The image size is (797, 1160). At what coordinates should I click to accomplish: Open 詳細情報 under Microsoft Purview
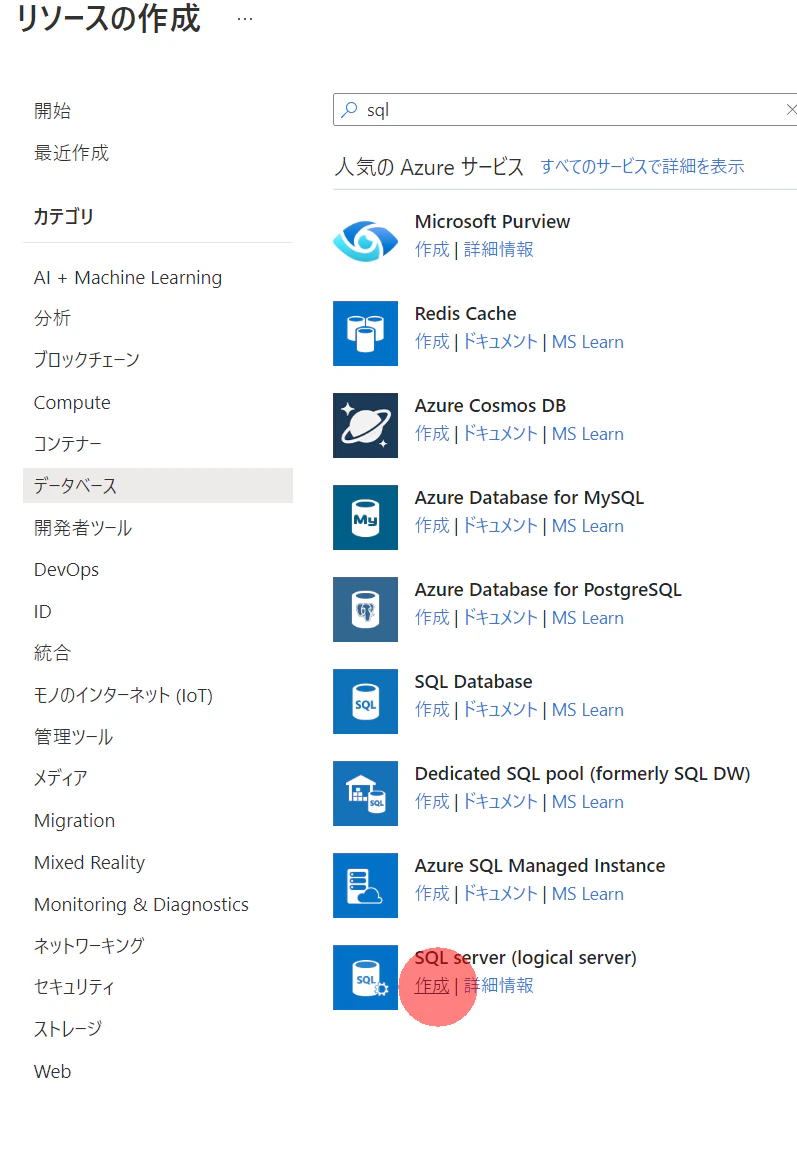coord(499,249)
